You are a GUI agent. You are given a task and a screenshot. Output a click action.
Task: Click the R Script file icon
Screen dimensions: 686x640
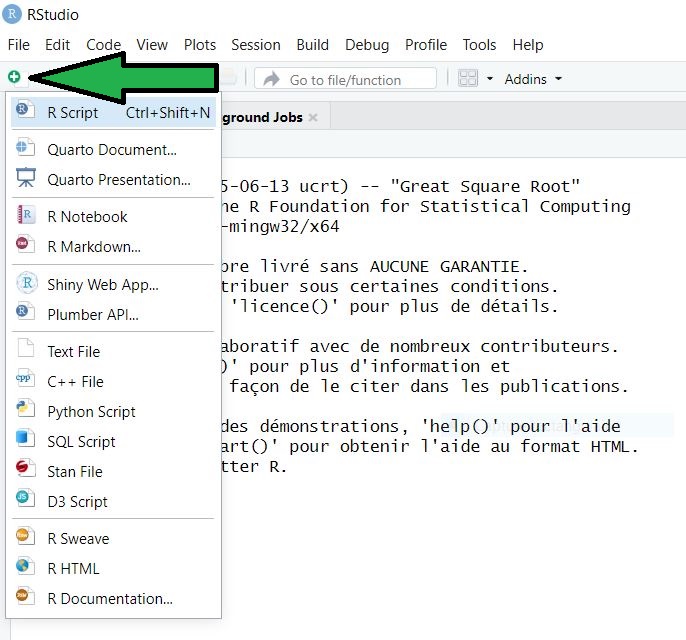coord(25,109)
